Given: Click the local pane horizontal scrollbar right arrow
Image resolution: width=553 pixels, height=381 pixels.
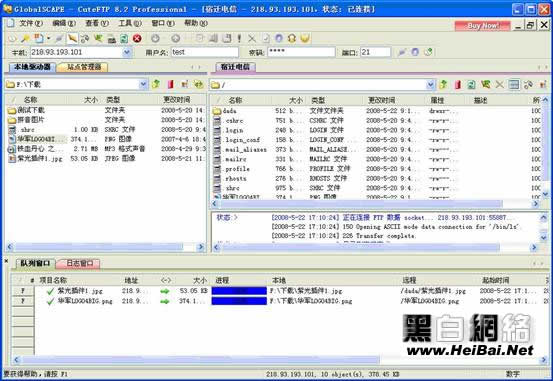Looking at the screenshot, I should click(201, 247).
